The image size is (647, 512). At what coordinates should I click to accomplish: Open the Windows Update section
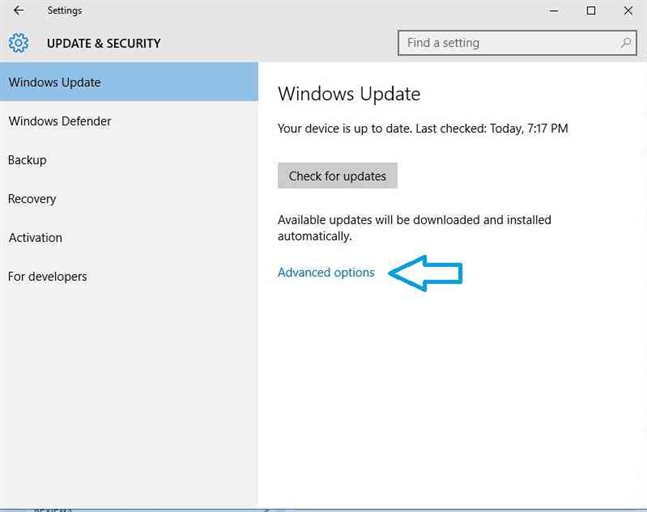click(x=129, y=82)
